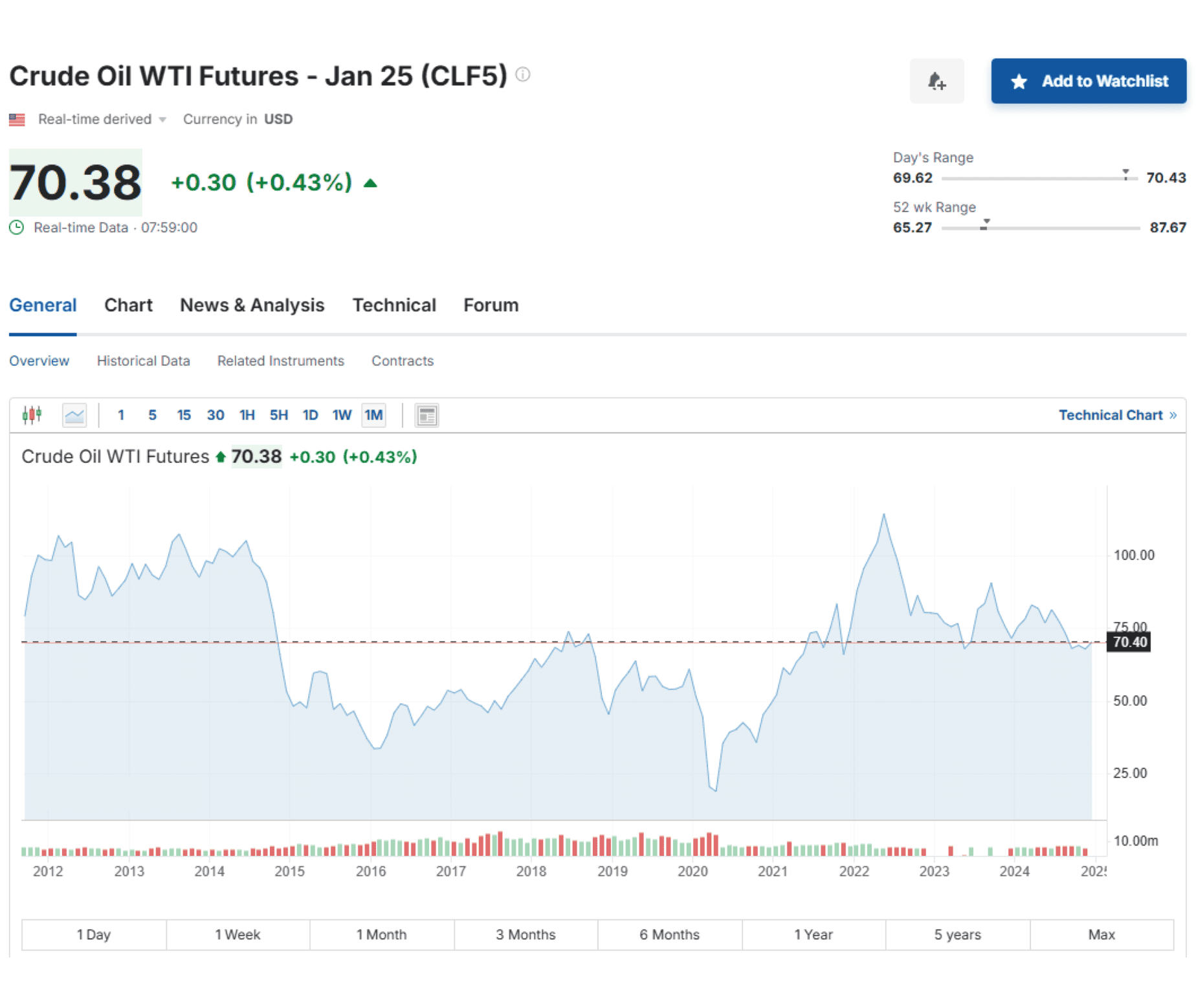Viewport: 1196px width, 1008px height.
Task: Open the Historical Data section
Action: coord(143,361)
